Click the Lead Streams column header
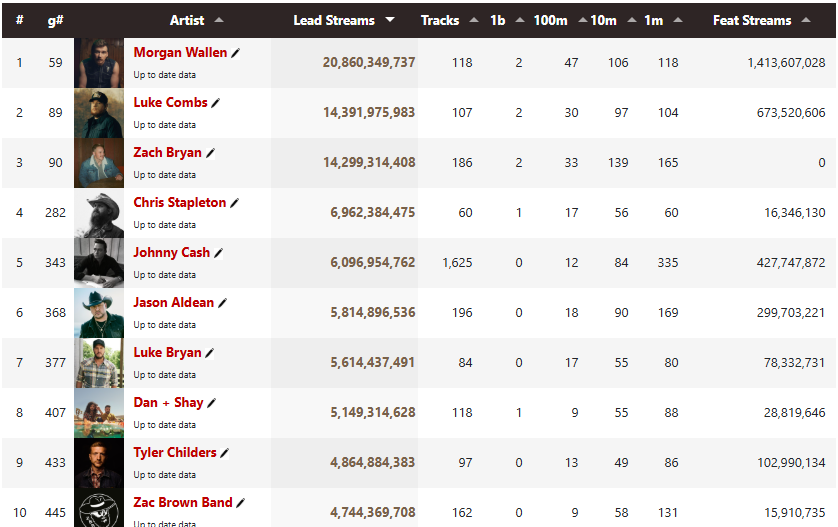Viewport: 838px width, 527px height. [334, 20]
